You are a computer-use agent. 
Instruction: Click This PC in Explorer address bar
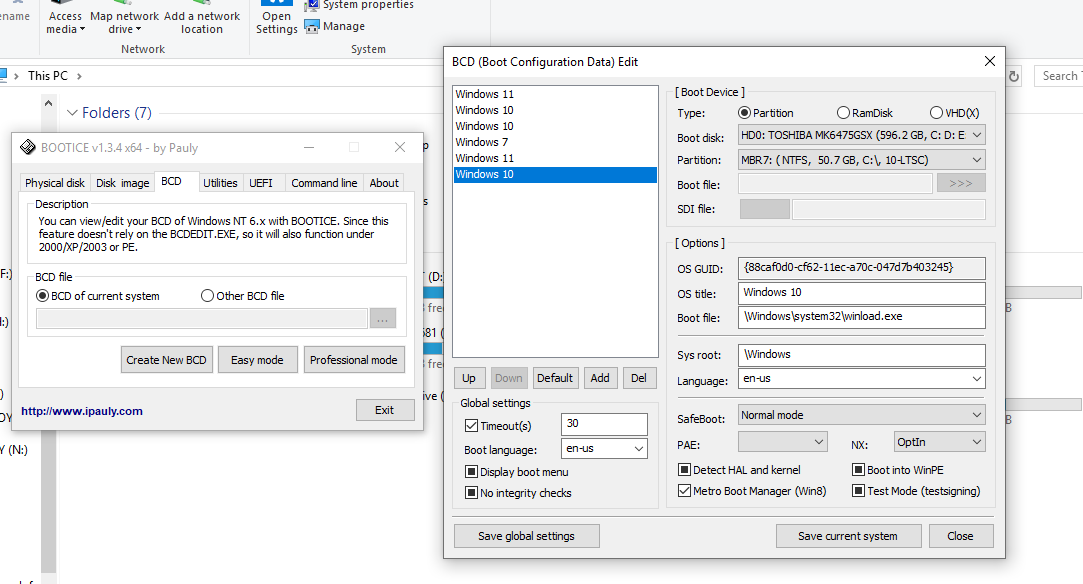click(x=48, y=76)
